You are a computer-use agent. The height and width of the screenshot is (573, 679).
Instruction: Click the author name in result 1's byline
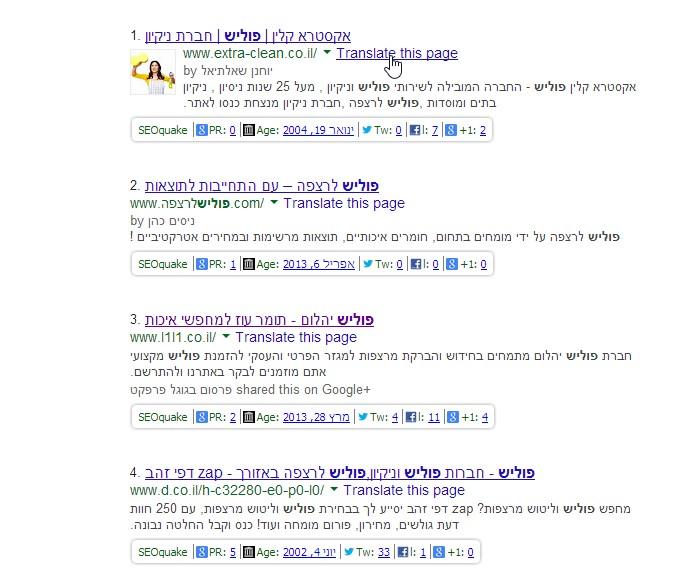tap(236, 70)
